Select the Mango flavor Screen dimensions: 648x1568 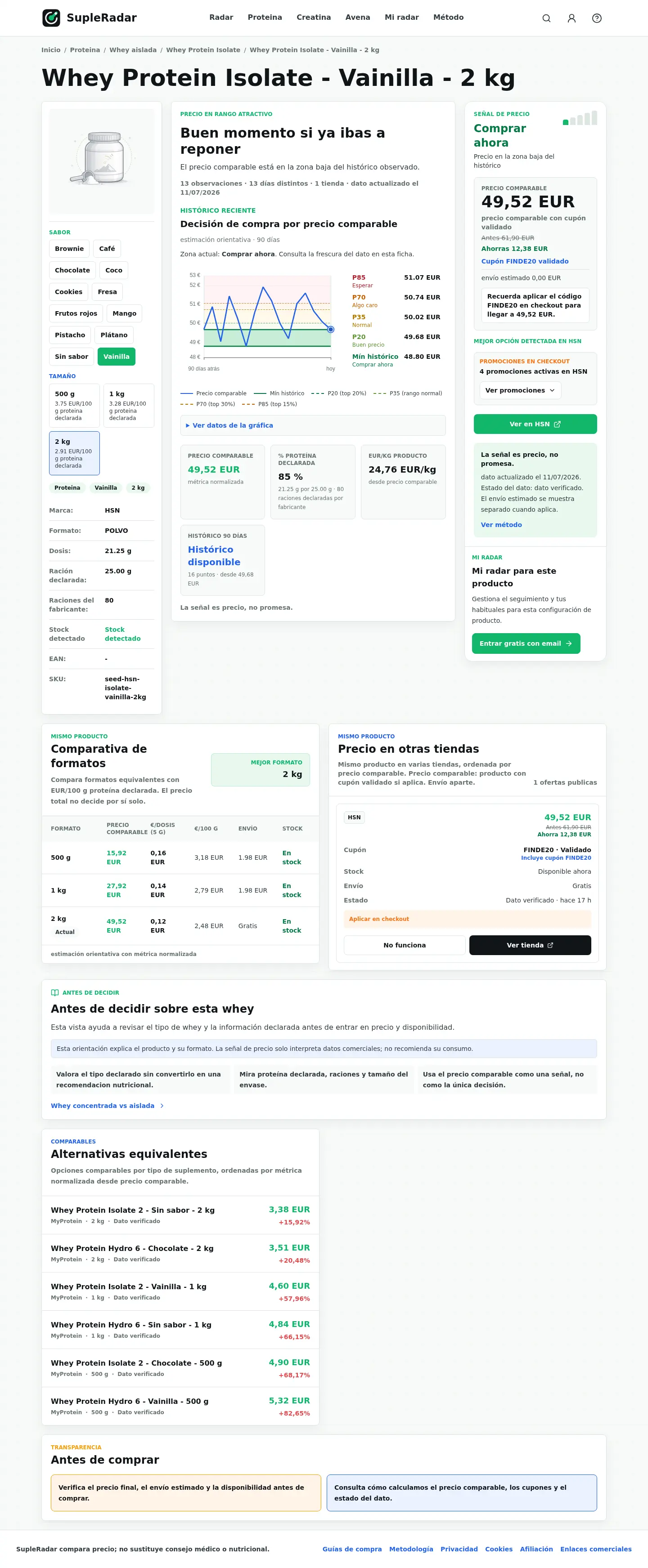[124, 313]
